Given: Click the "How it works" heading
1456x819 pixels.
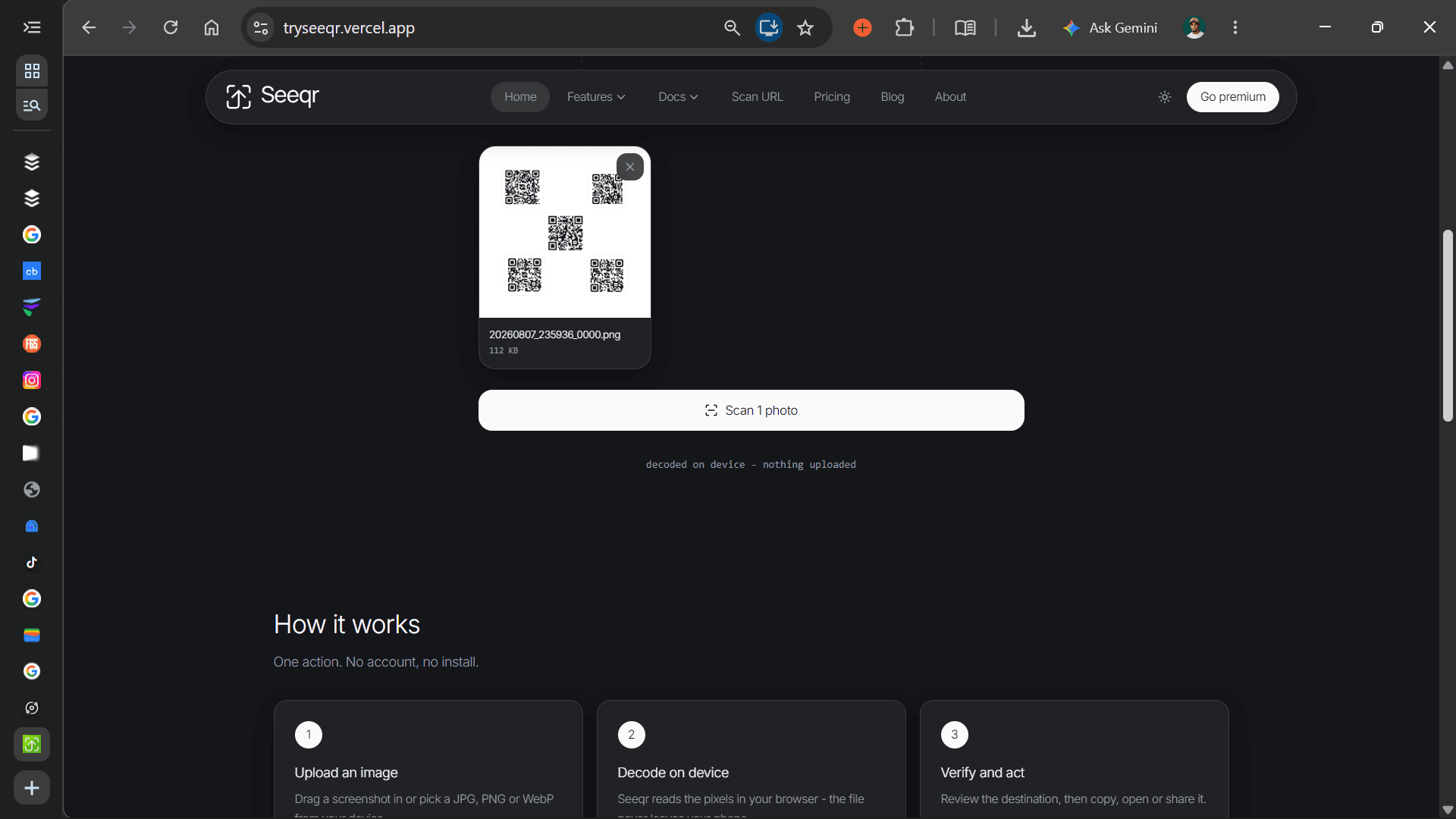Looking at the screenshot, I should pos(347,624).
